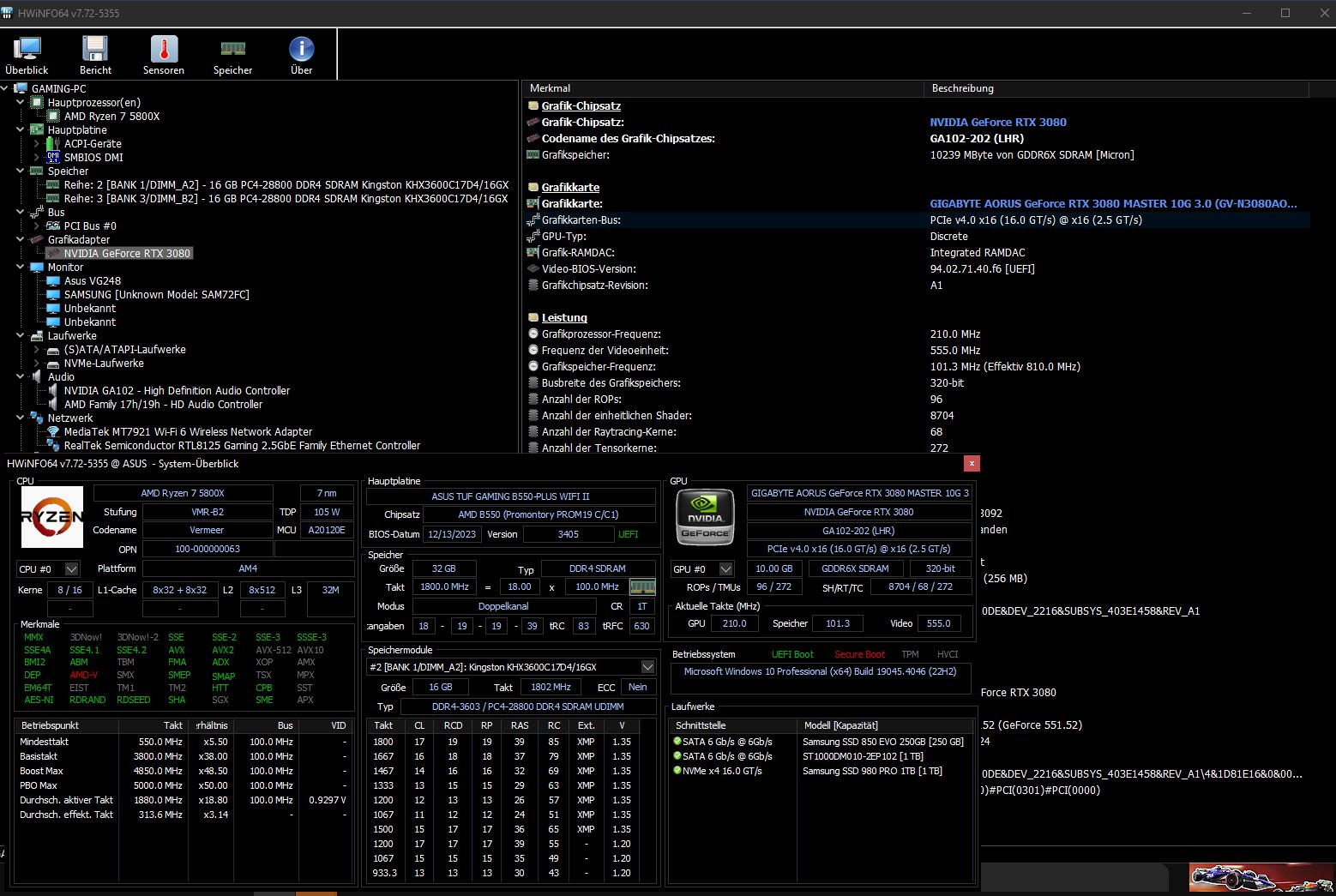The image size is (1336, 896).
Task: Click the racing car taskbar thumbnail
Action: pyautogui.click(x=1261, y=878)
